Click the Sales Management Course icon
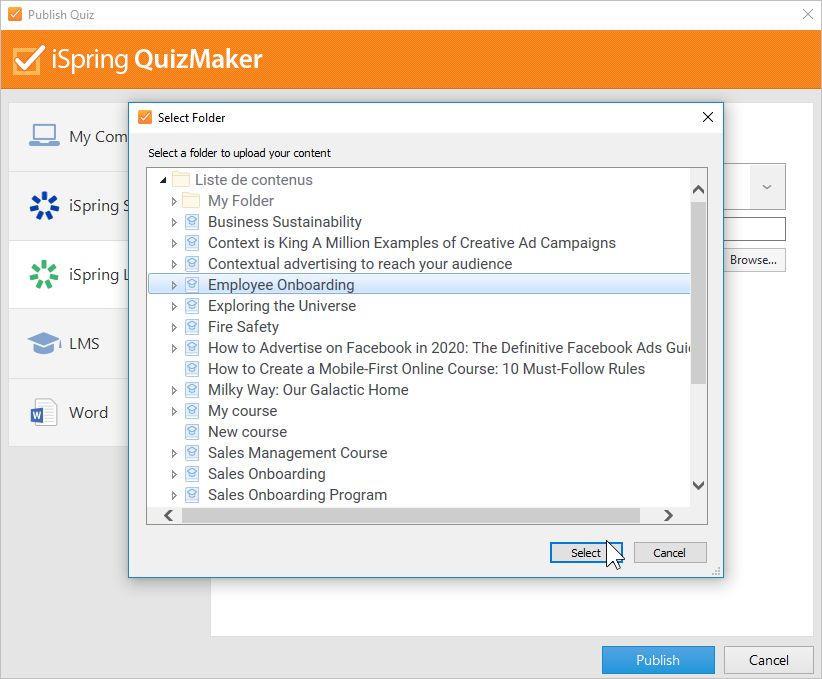Viewport: 822px width, 679px height. (x=192, y=452)
